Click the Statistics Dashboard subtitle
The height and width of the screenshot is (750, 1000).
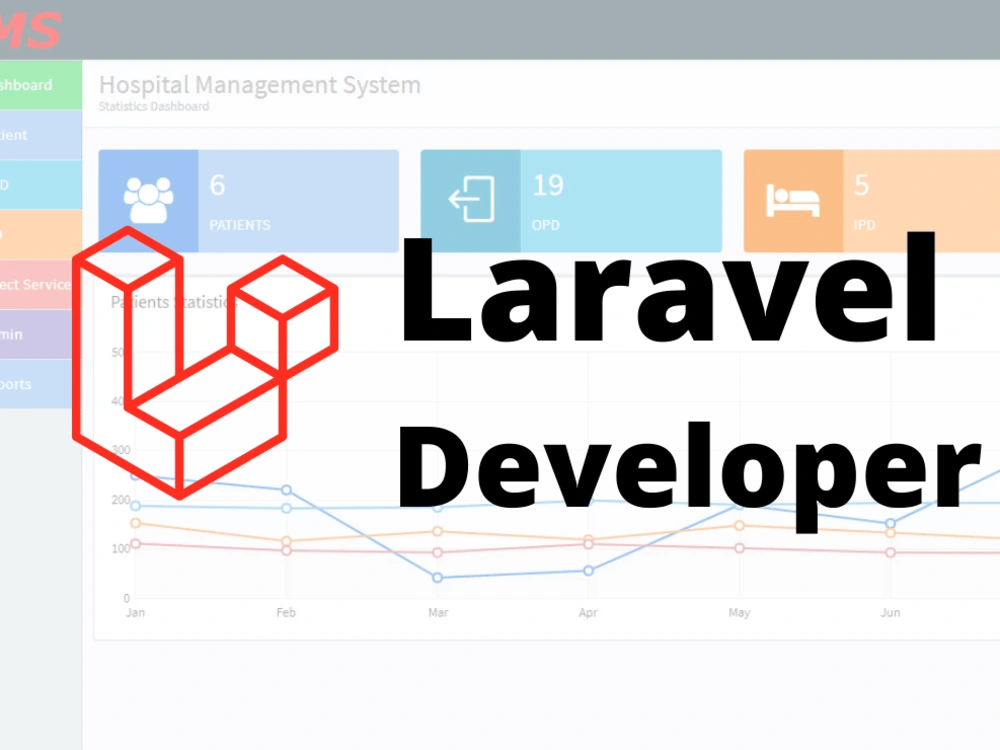point(154,107)
